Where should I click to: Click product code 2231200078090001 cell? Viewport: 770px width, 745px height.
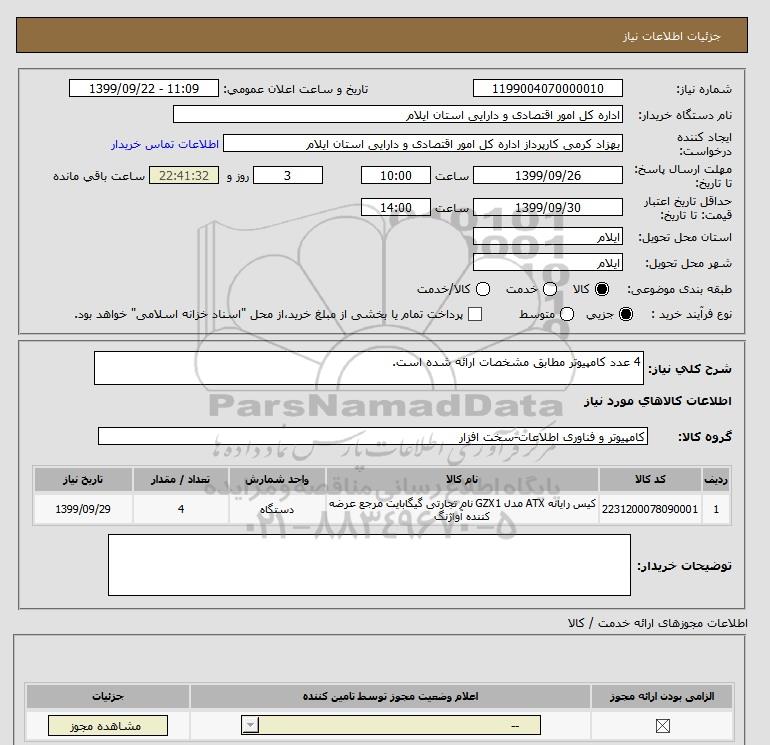click(x=650, y=509)
